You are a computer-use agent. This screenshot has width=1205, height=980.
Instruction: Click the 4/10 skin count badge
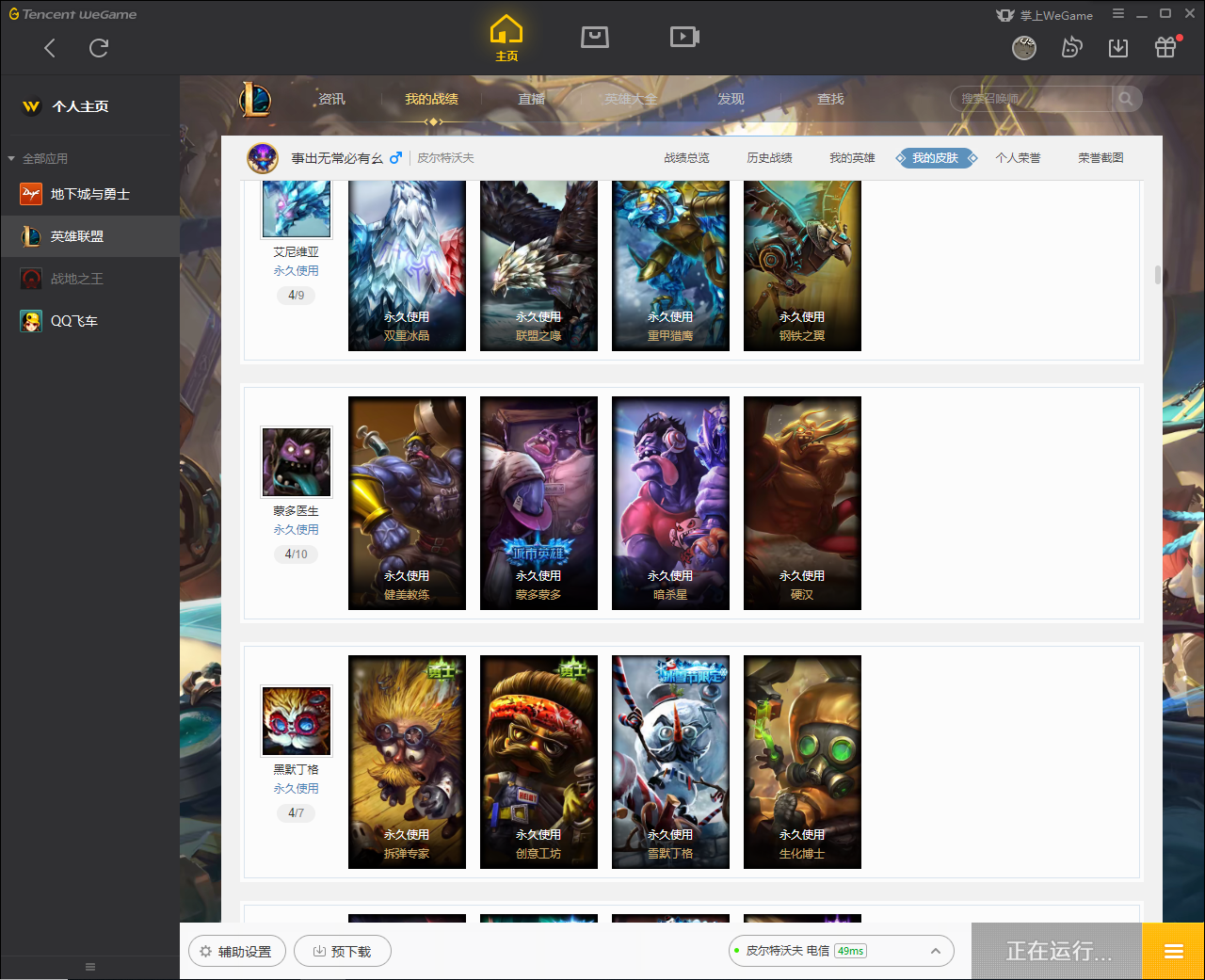coord(297,554)
